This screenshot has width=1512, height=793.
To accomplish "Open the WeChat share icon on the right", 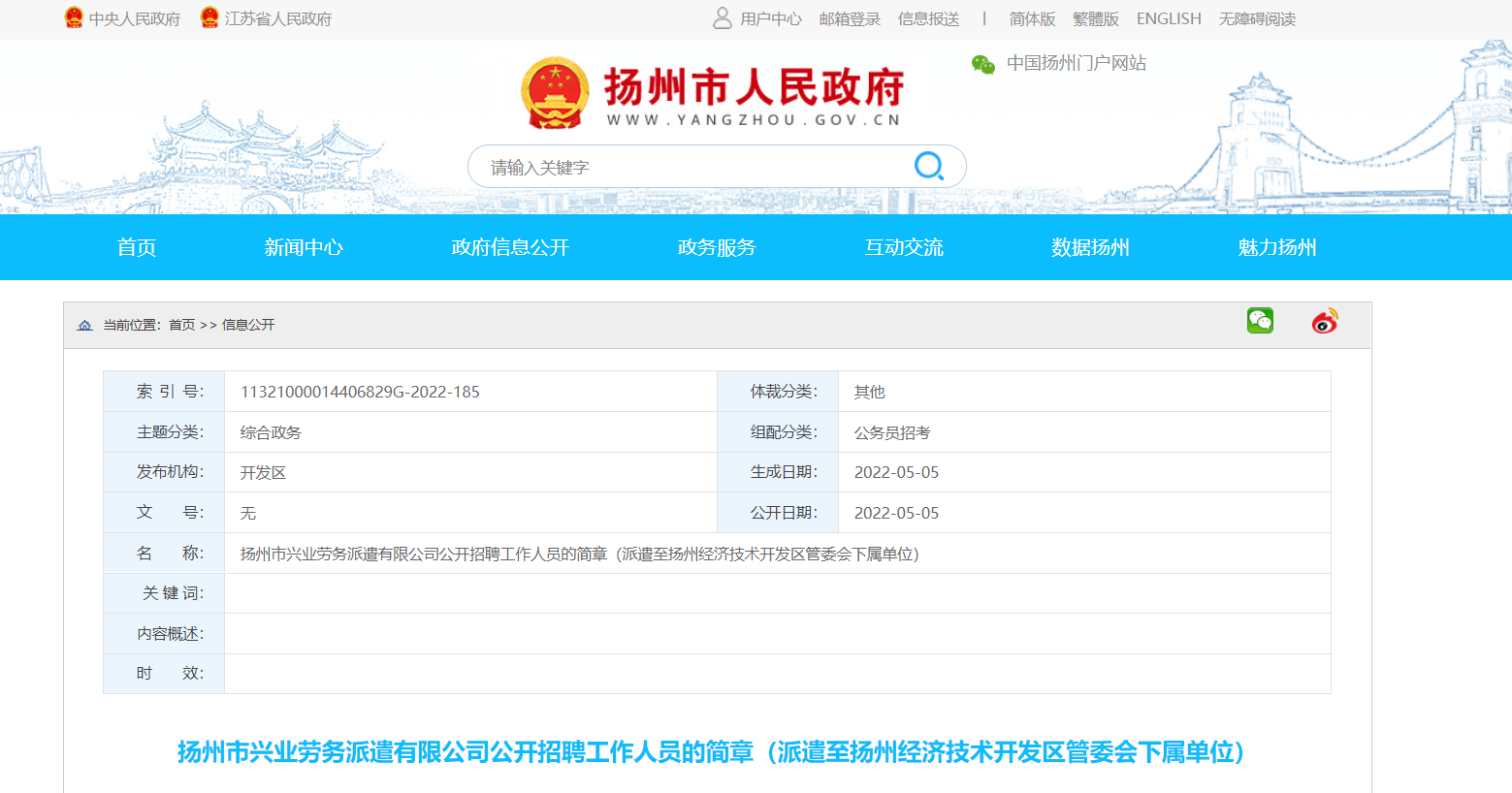I will pos(1260,320).
